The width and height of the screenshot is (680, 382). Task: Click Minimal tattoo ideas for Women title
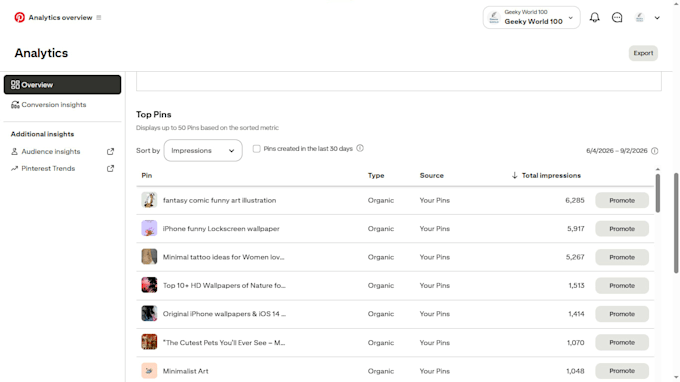tap(223, 257)
